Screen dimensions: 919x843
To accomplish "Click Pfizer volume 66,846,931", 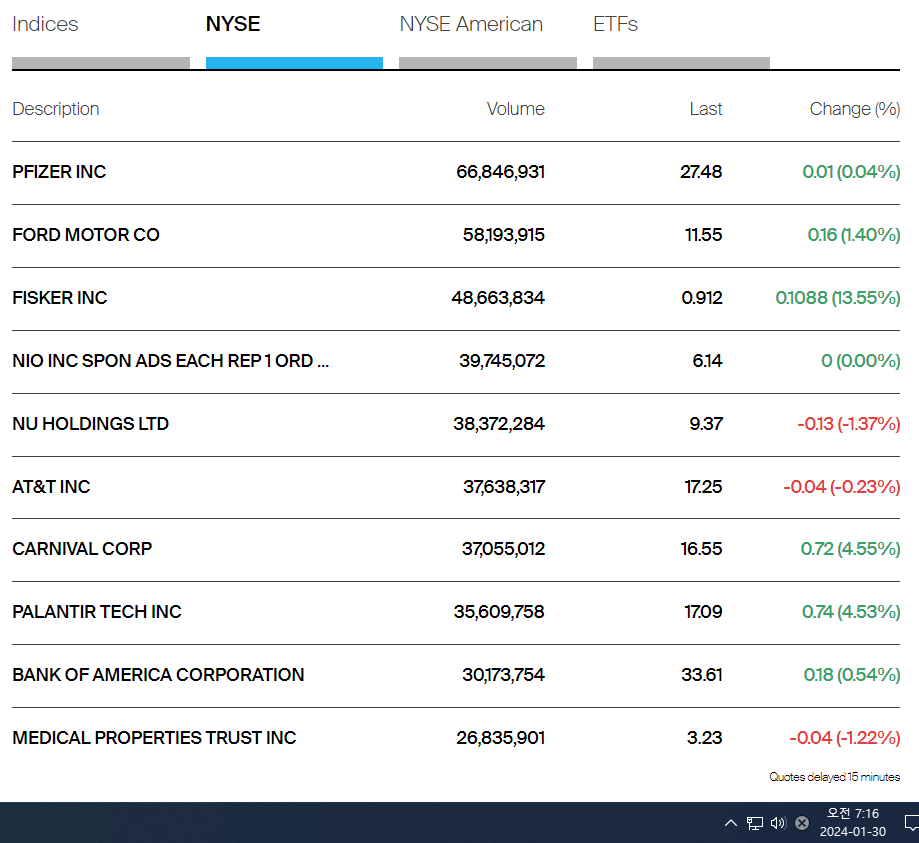I will coord(501,172).
